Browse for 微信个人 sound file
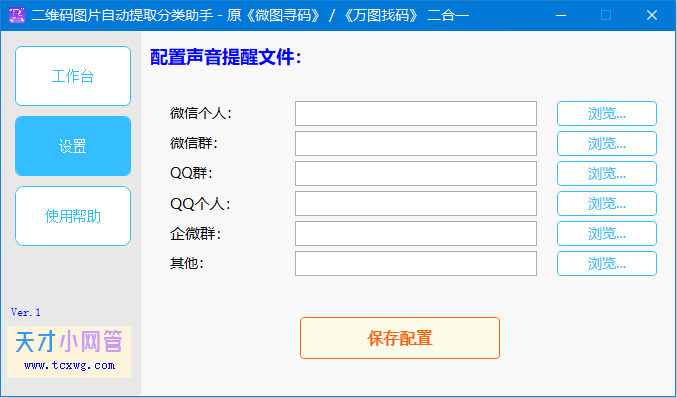 [607, 114]
